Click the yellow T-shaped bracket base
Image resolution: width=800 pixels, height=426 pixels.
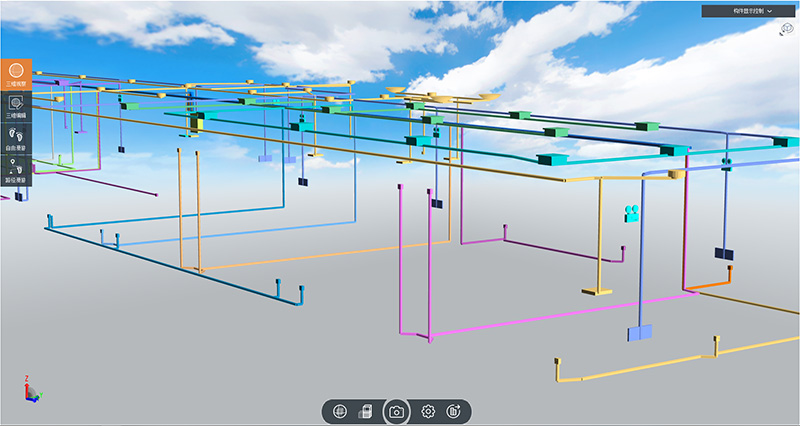point(598,291)
